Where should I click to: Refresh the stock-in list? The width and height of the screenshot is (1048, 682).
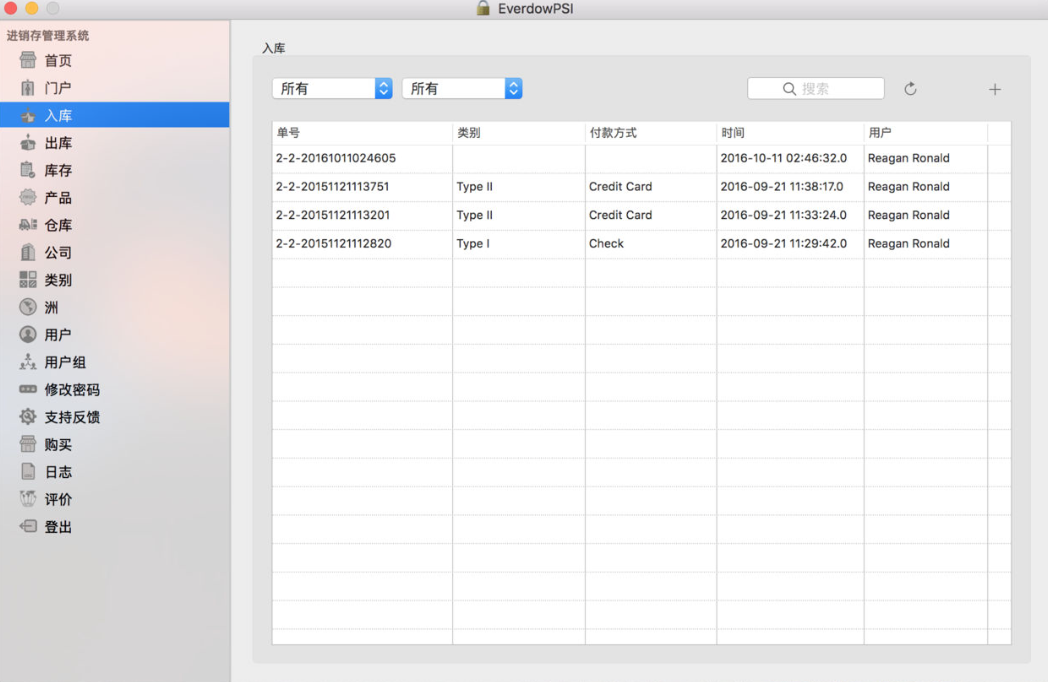tap(910, 89)
